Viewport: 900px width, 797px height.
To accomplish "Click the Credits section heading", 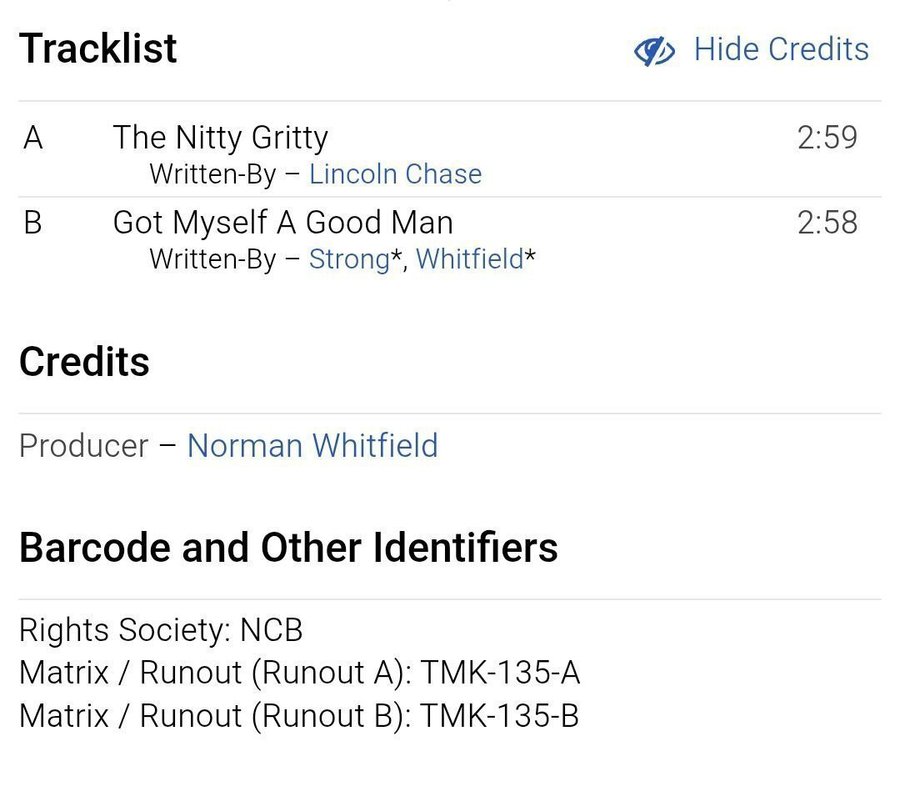I will pos(84,362).
